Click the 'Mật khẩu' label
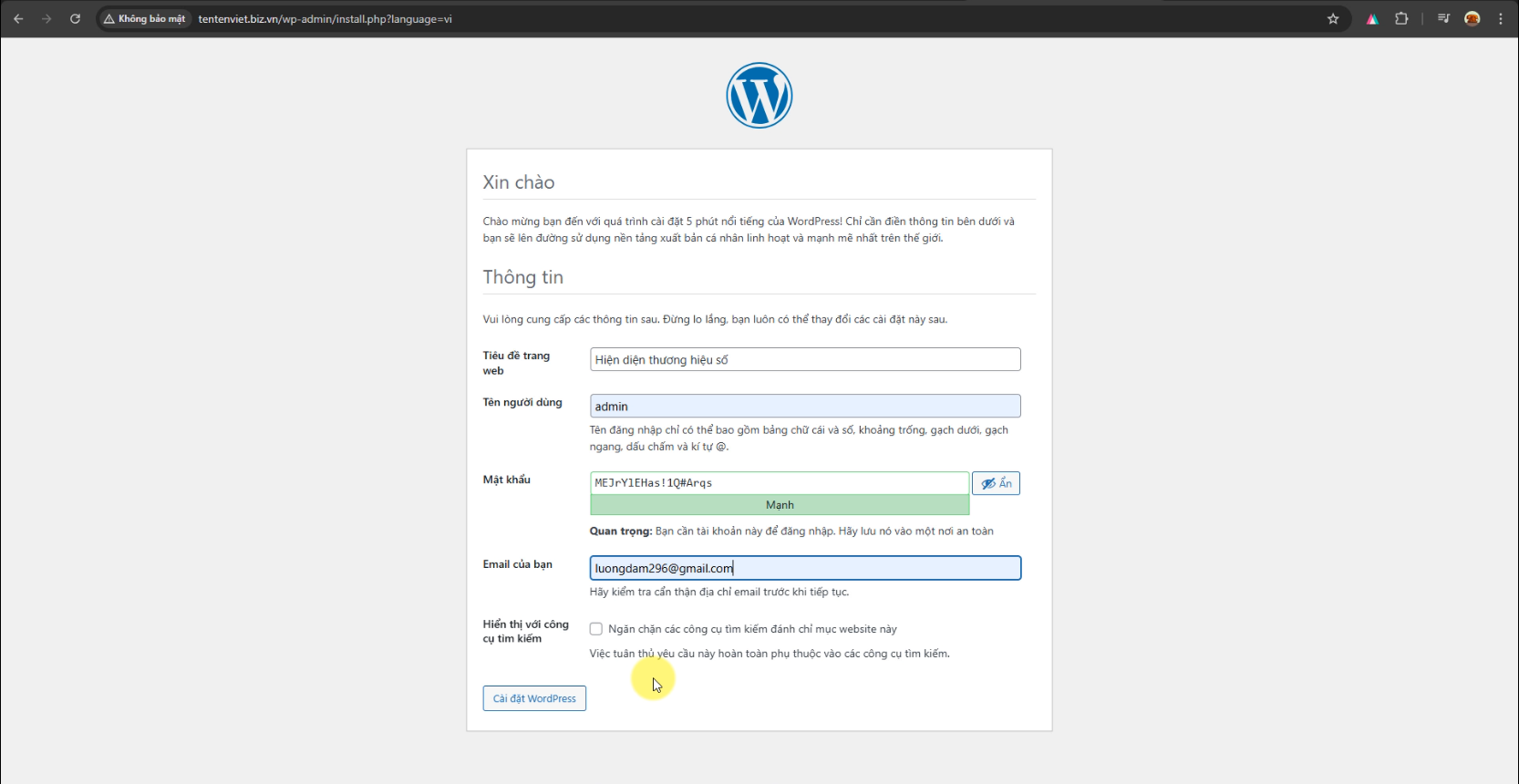 point(506,480)
